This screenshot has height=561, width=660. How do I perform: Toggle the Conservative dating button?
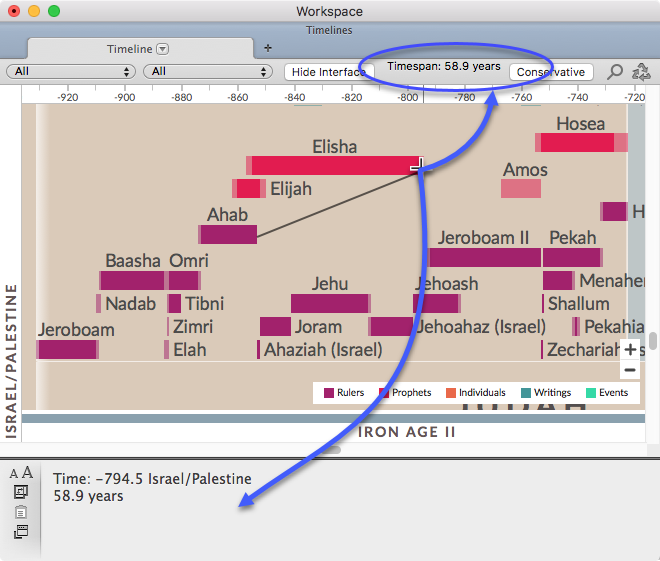point(550,72)
